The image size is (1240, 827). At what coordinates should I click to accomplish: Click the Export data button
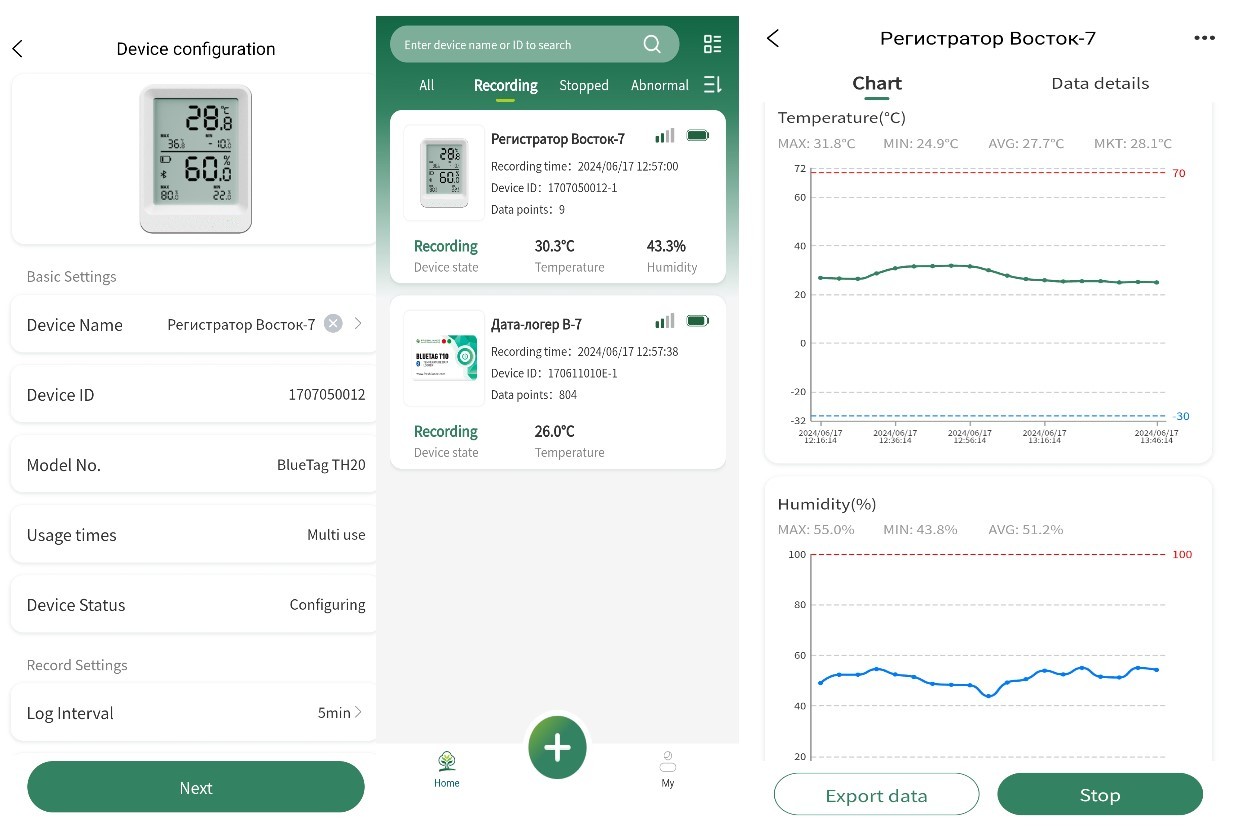[x=876, y=795]
